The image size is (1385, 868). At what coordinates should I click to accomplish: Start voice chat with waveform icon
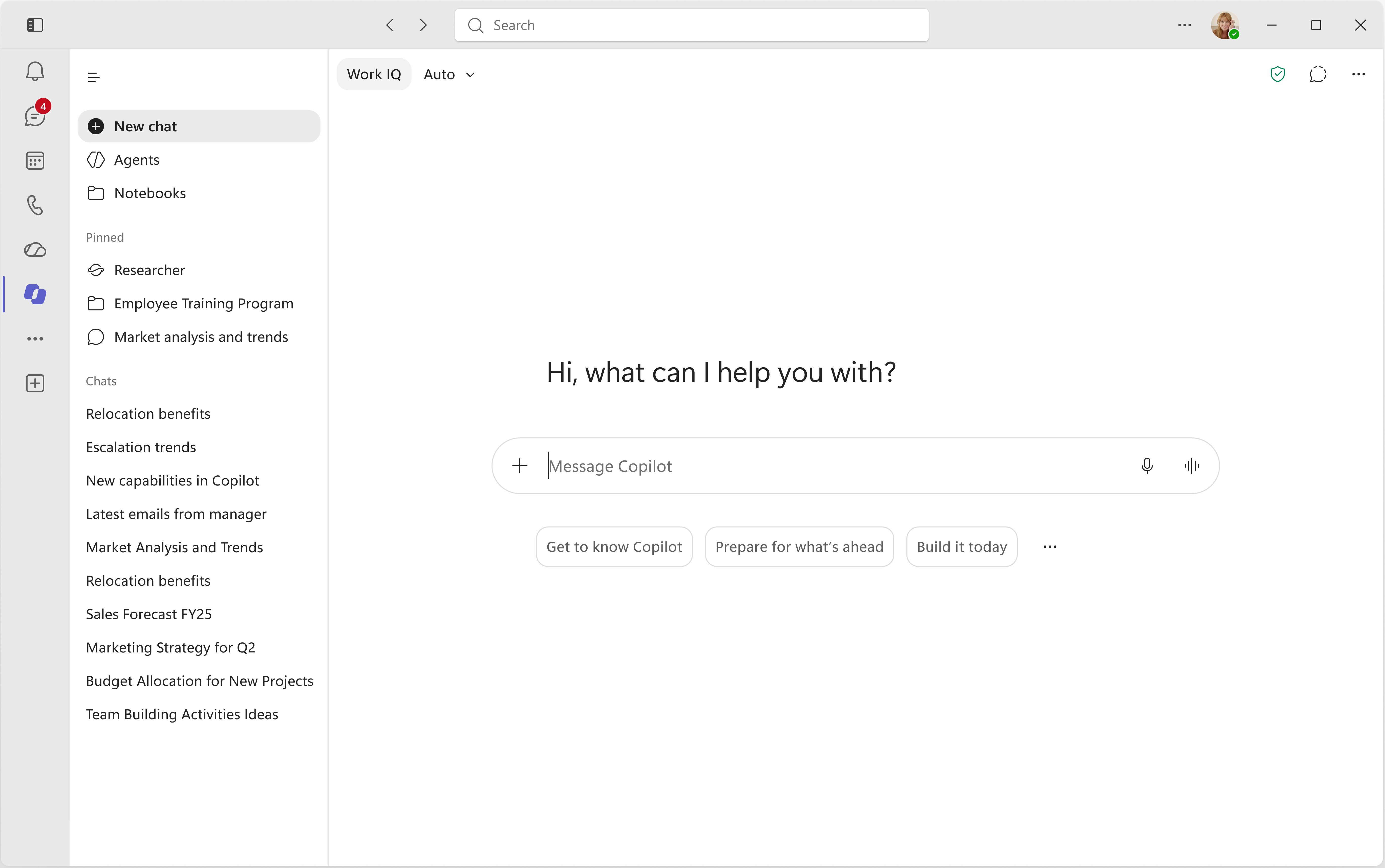[1191, 465]
